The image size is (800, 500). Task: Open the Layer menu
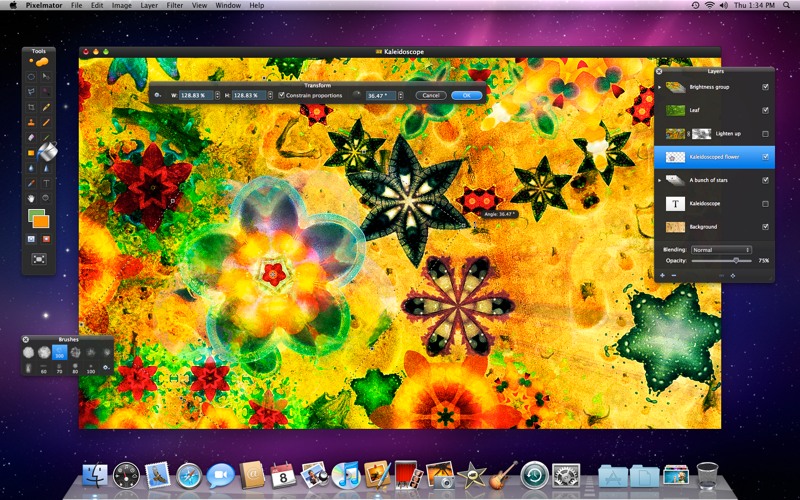[x=148, y=6]
